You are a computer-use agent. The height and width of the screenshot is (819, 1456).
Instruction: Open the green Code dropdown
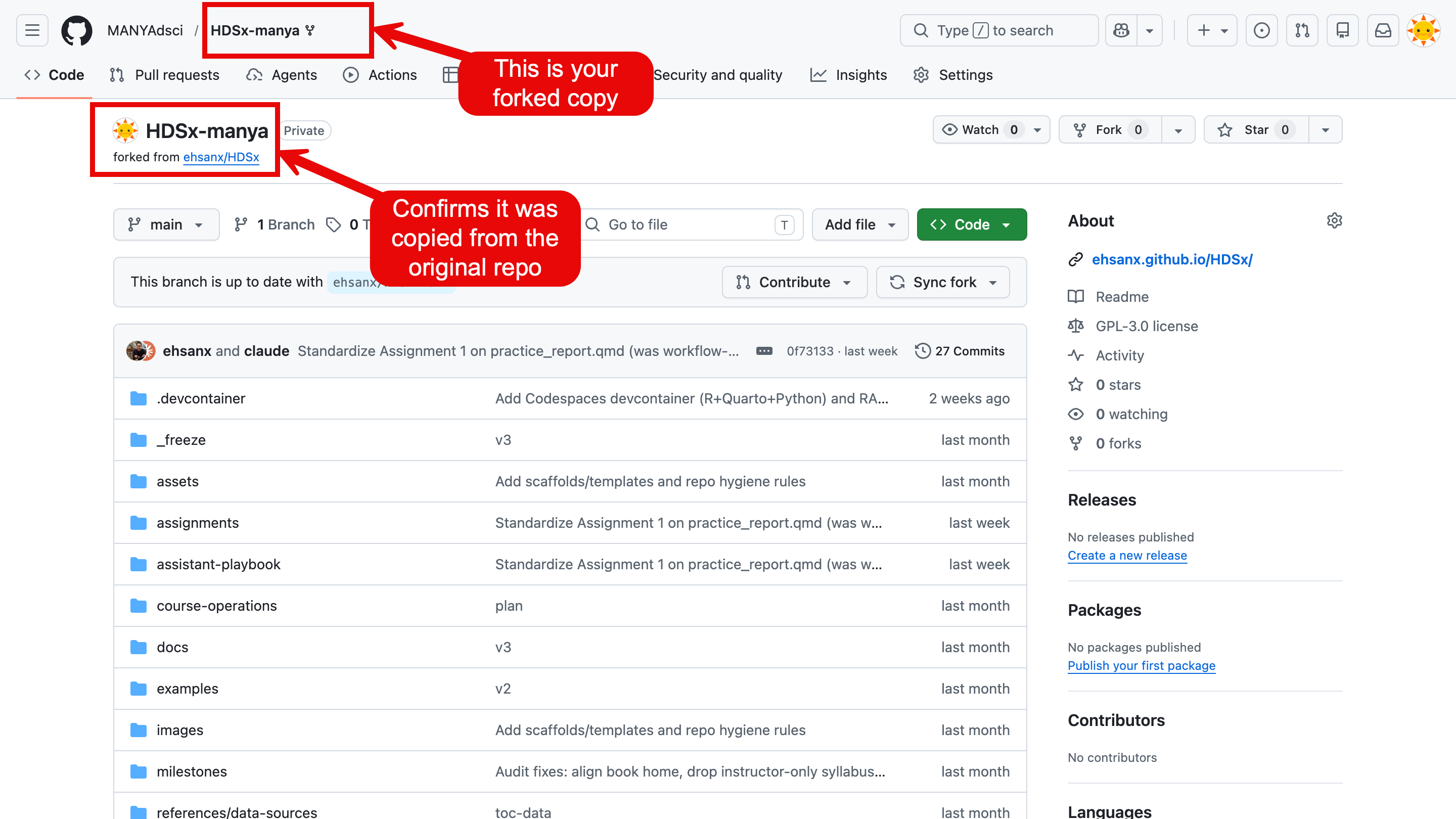(972, 224)
